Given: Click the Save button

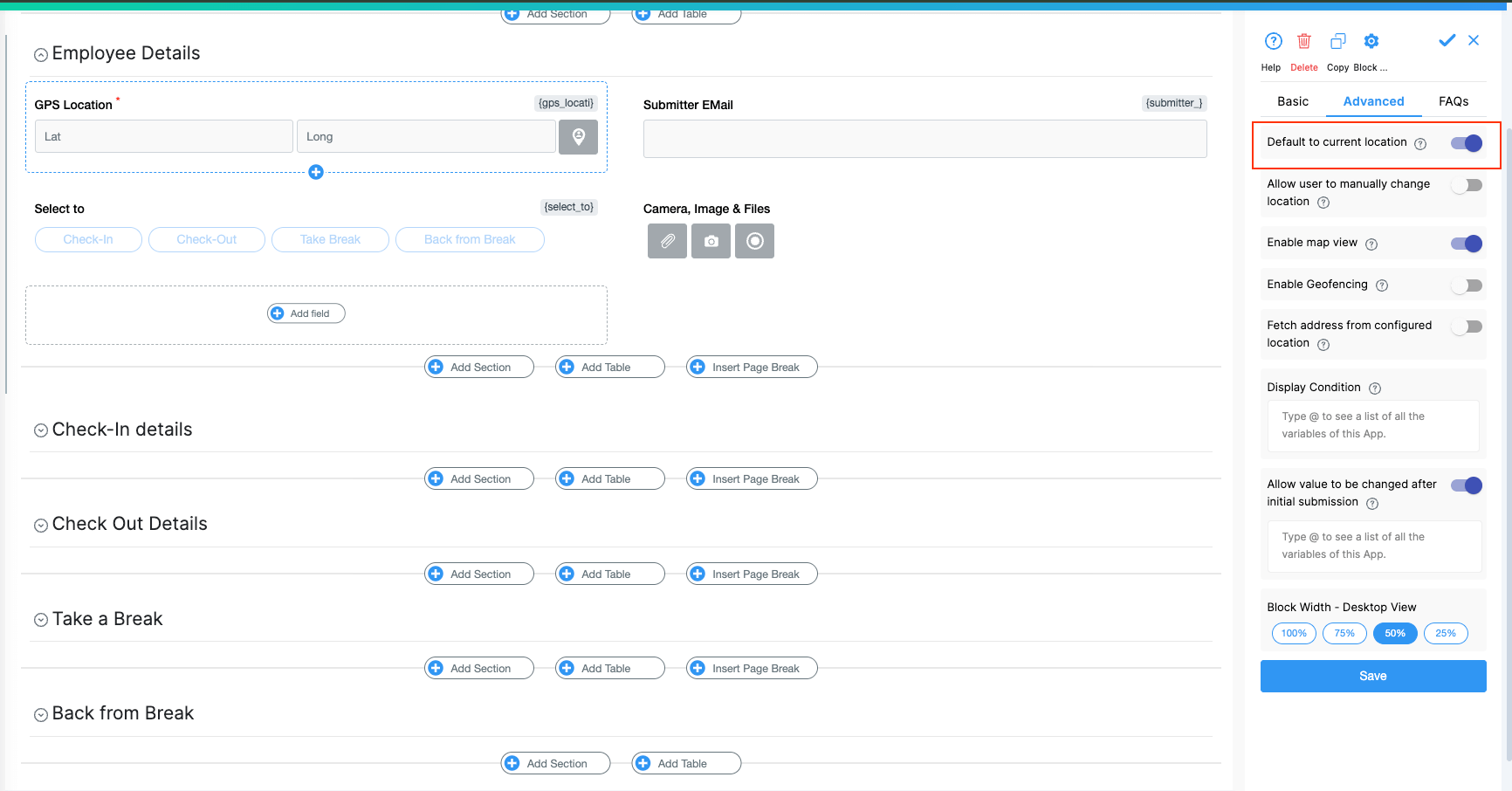Looking at the screenshot, I should coord(1372,675).
